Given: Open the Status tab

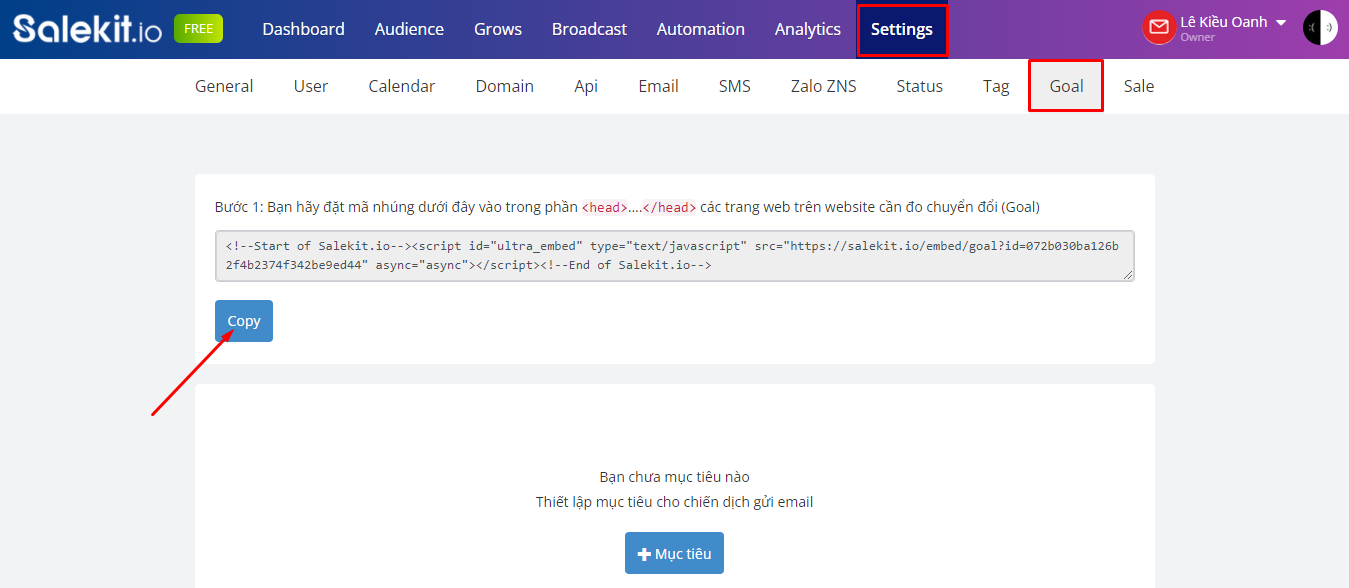Looking at the screenshot, I should pyautogui.click(x=920, y=86).
